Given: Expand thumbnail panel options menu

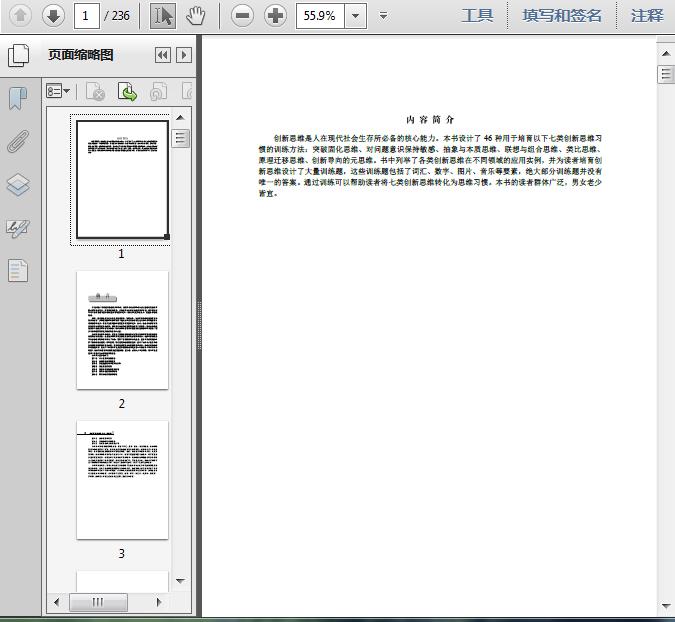Looking at the screenshot, I should pos(58,92).
